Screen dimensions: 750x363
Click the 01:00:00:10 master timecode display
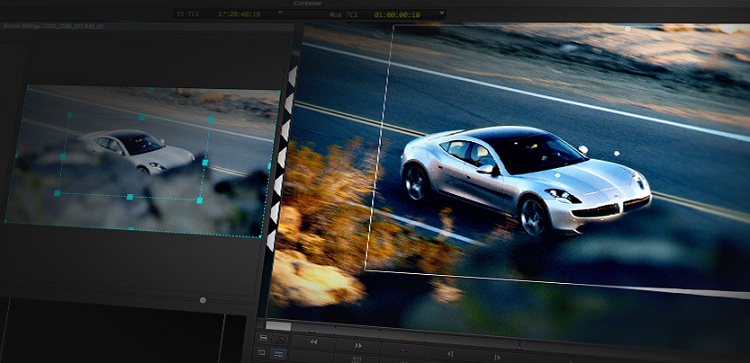pos(397,15)
